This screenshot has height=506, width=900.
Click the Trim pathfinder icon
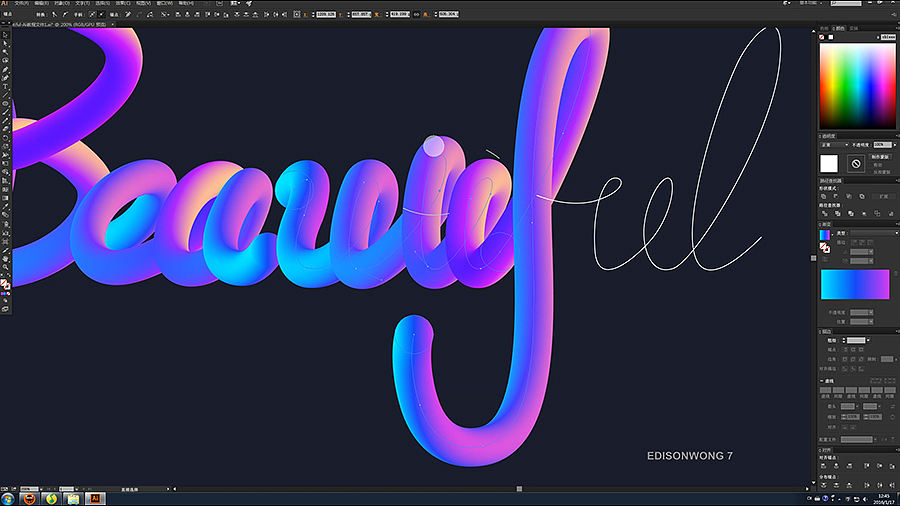(837, 213)
